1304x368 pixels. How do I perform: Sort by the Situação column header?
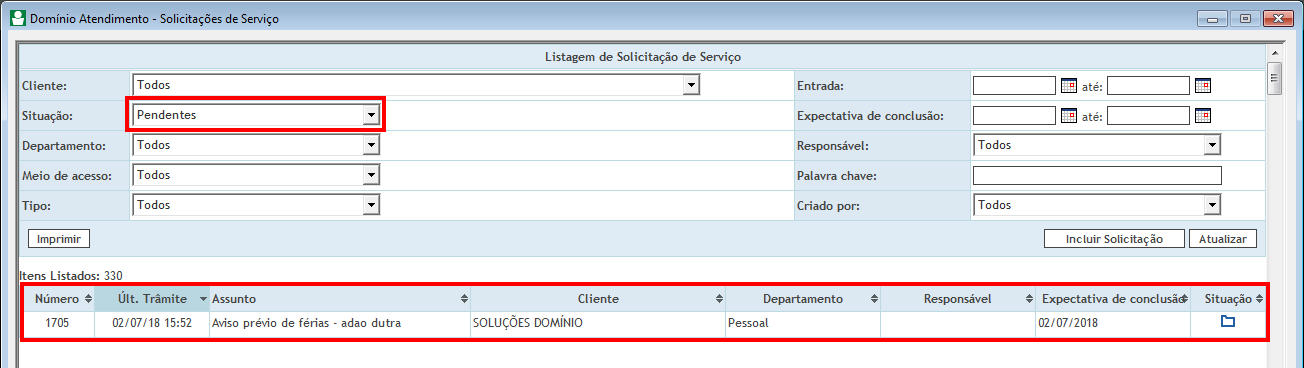[1228, 299]
